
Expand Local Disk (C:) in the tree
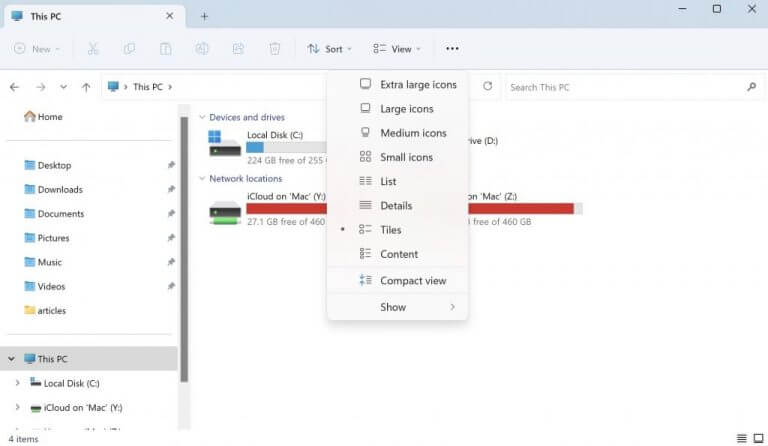click(18, 383)
